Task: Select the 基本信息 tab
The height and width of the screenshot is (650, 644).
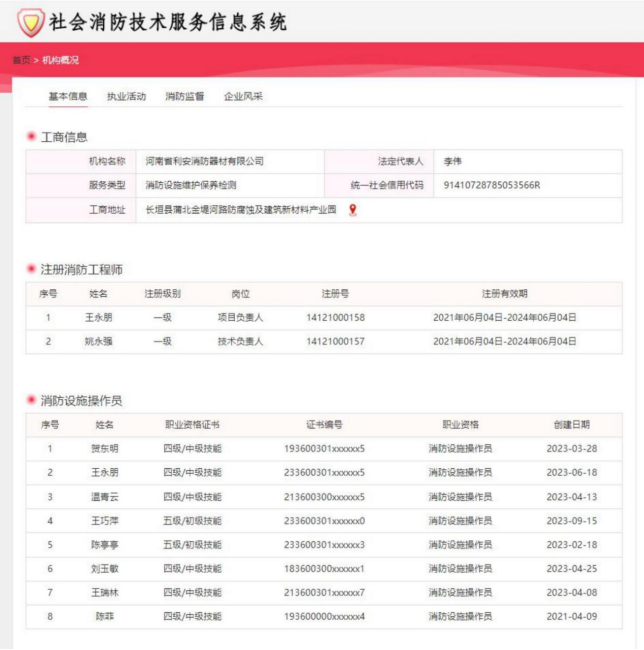Action: pyautogui.click(x=68, y=97)
